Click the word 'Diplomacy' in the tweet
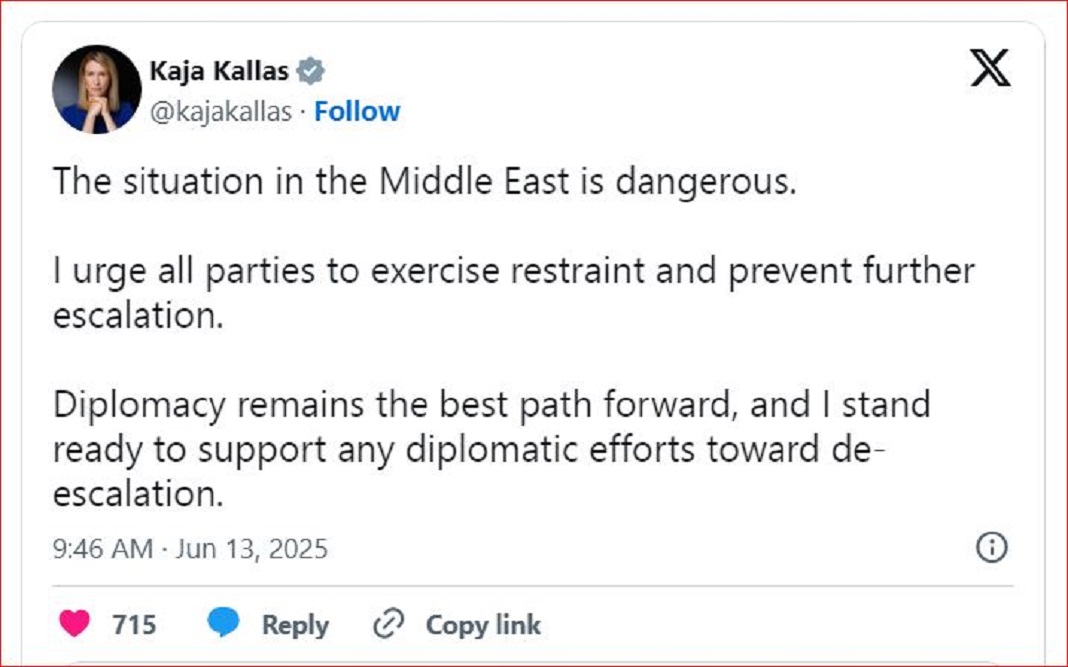1068x667 pixels. (141, 405)
